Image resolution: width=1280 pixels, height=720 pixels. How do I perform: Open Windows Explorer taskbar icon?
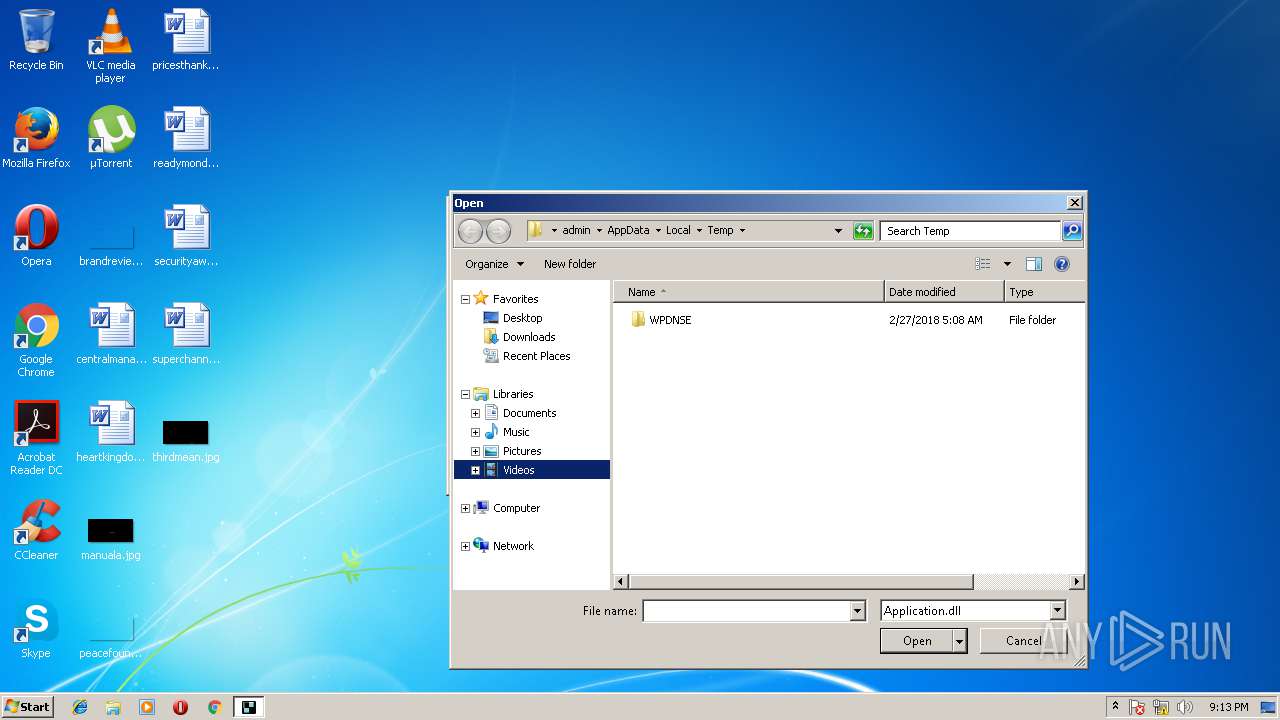coord(113,707)
